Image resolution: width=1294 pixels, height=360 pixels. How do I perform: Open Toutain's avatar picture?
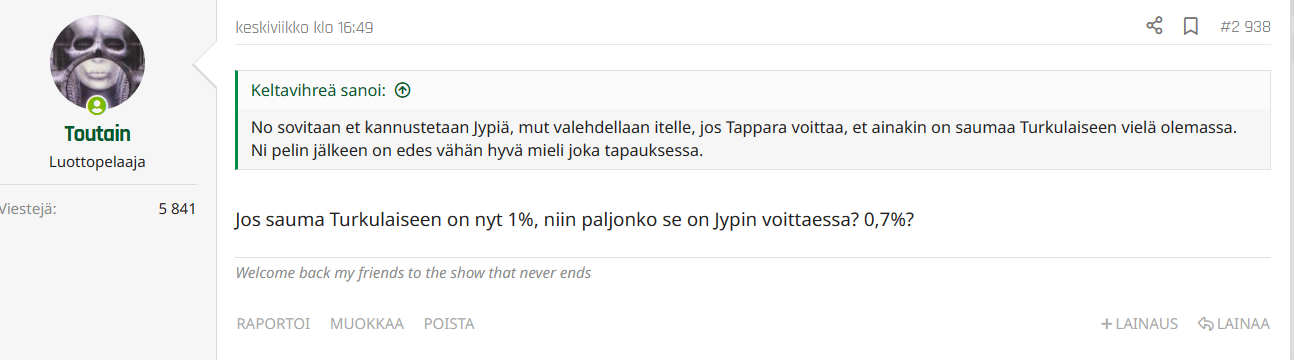(x=97, y=64)
